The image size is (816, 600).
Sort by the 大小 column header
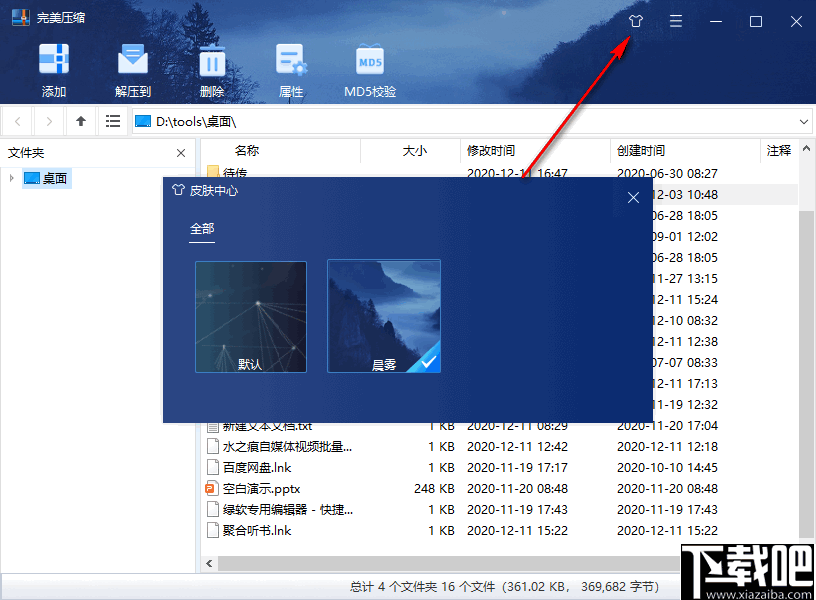[x=414, y=151]
